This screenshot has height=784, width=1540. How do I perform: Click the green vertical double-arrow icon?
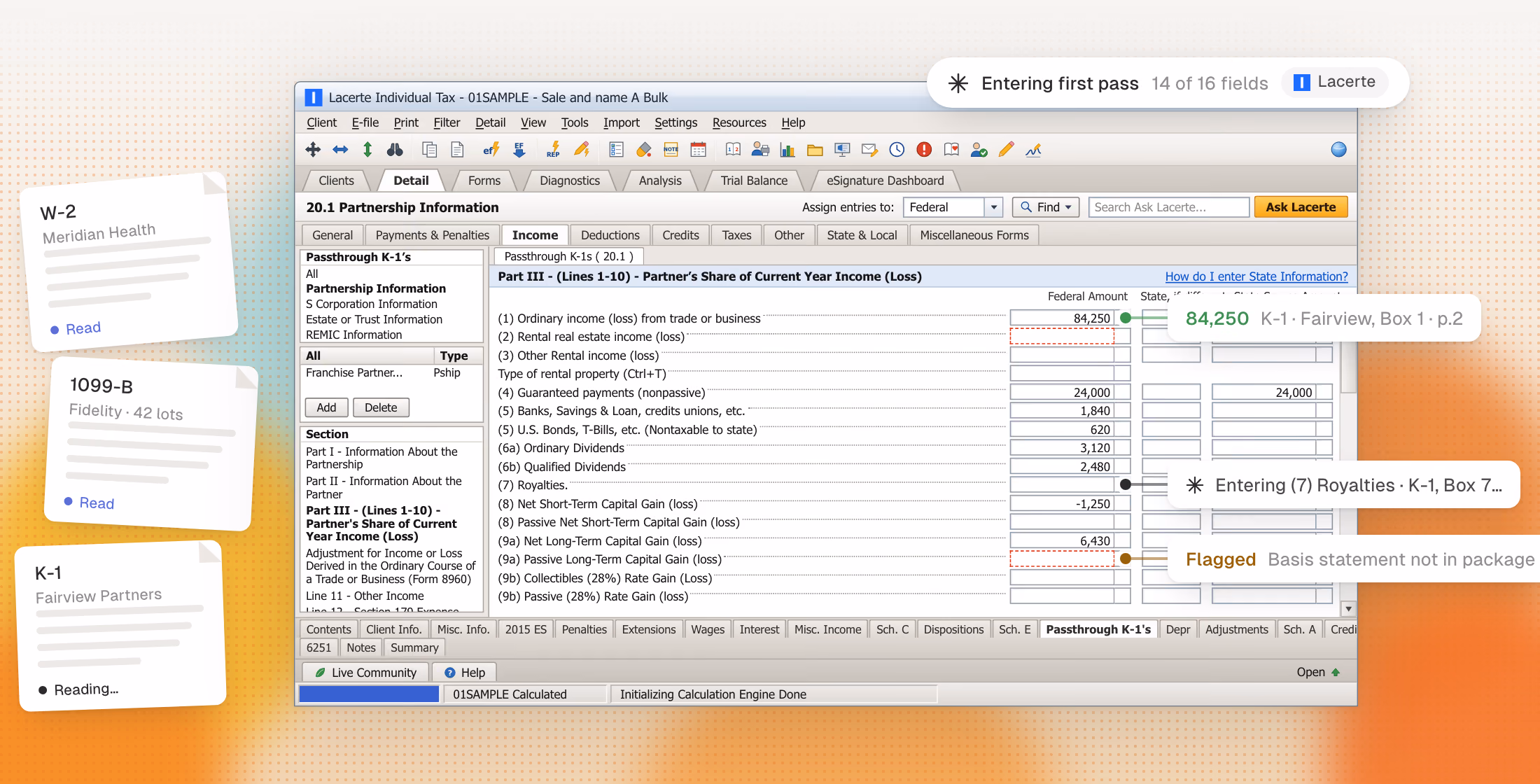(x=367, y=150)
